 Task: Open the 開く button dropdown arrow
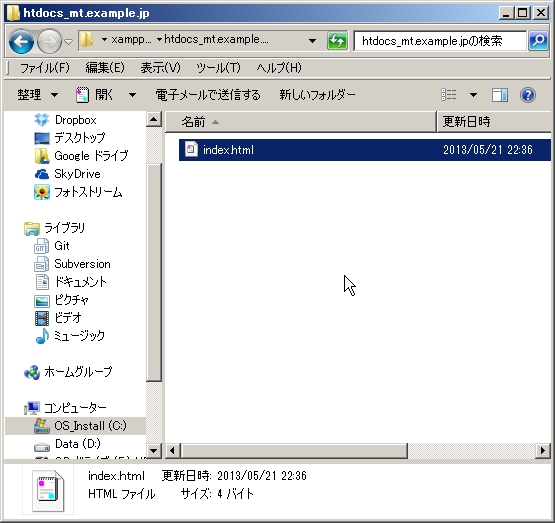tap(132, 95)
